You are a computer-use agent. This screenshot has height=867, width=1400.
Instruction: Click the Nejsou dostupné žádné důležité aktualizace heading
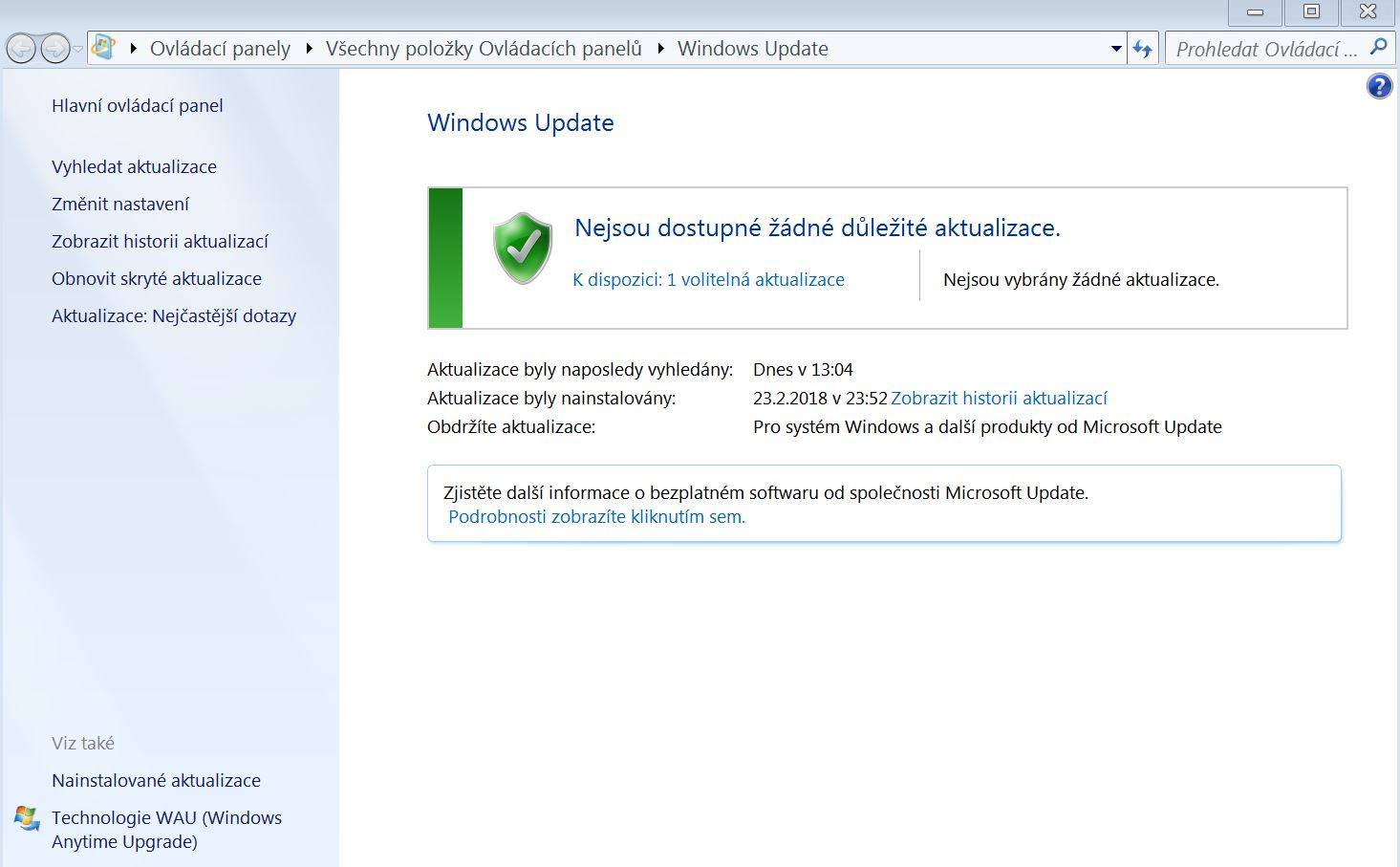click(x=817, y=228)
